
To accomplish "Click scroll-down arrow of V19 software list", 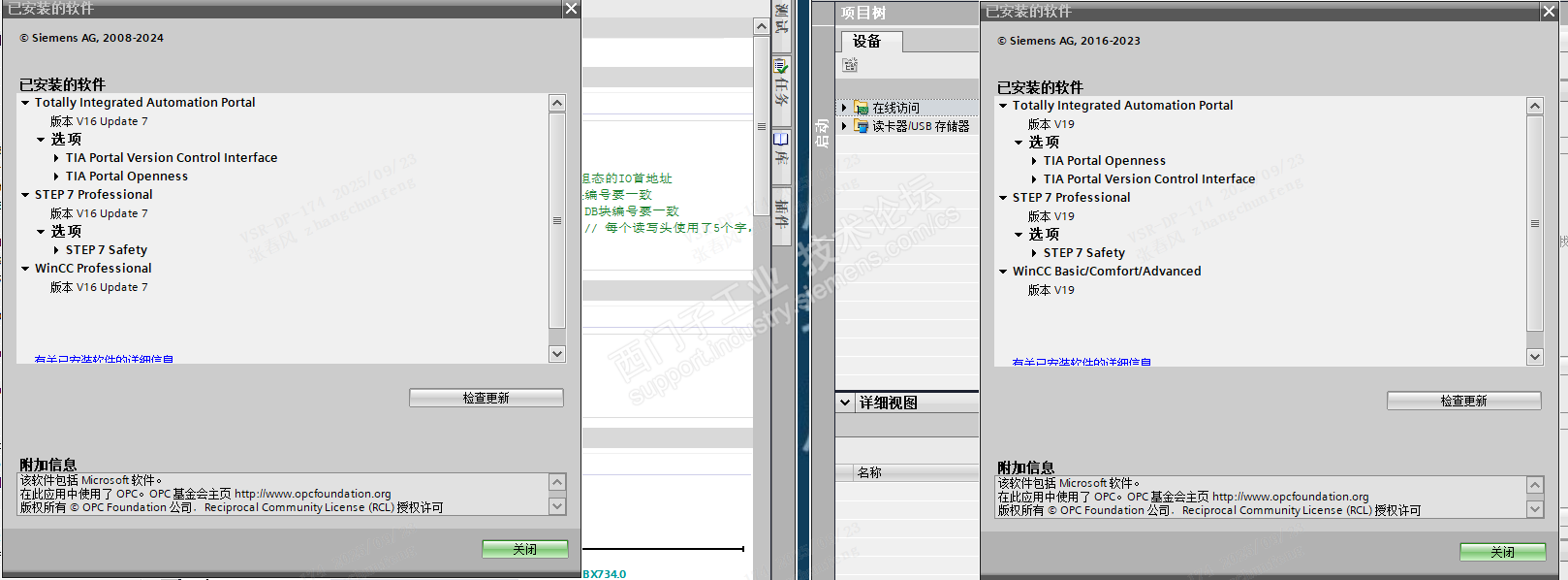I will tap(1534, 357).
